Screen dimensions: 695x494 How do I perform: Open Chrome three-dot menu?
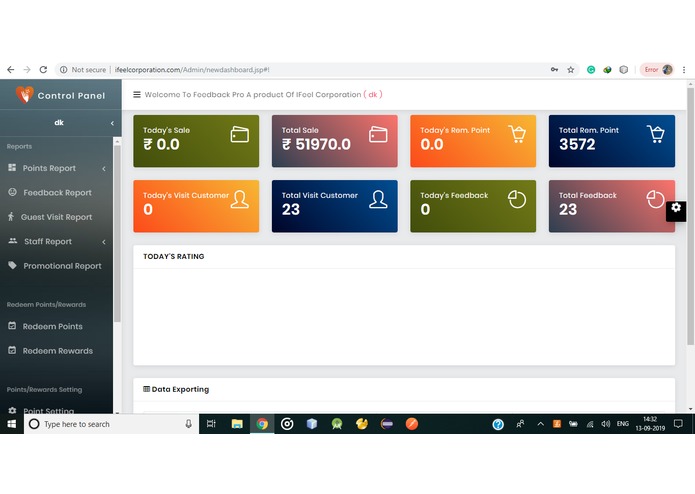click(x=684, y=70)
